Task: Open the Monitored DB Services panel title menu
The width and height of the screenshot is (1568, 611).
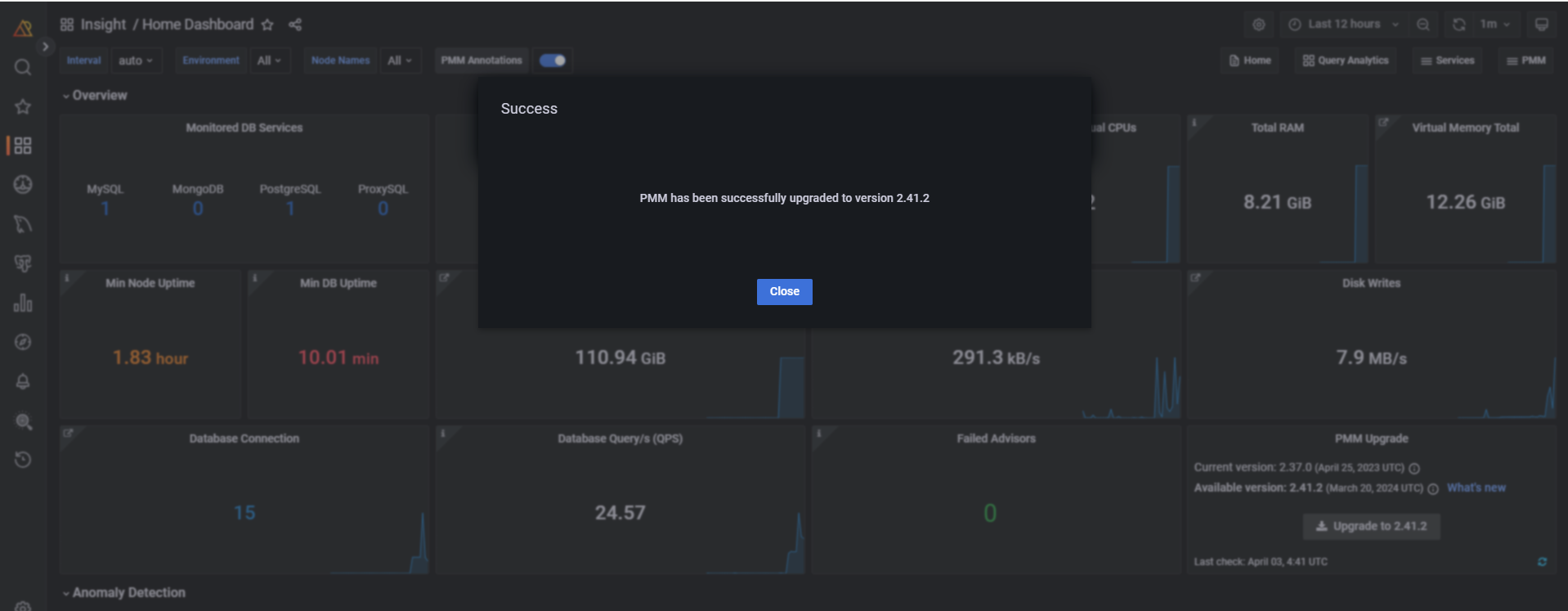Action: (244, 128)
